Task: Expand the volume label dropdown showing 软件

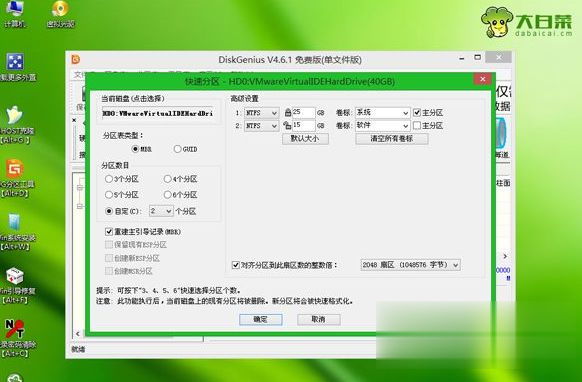Action: (x=383, y=125)
